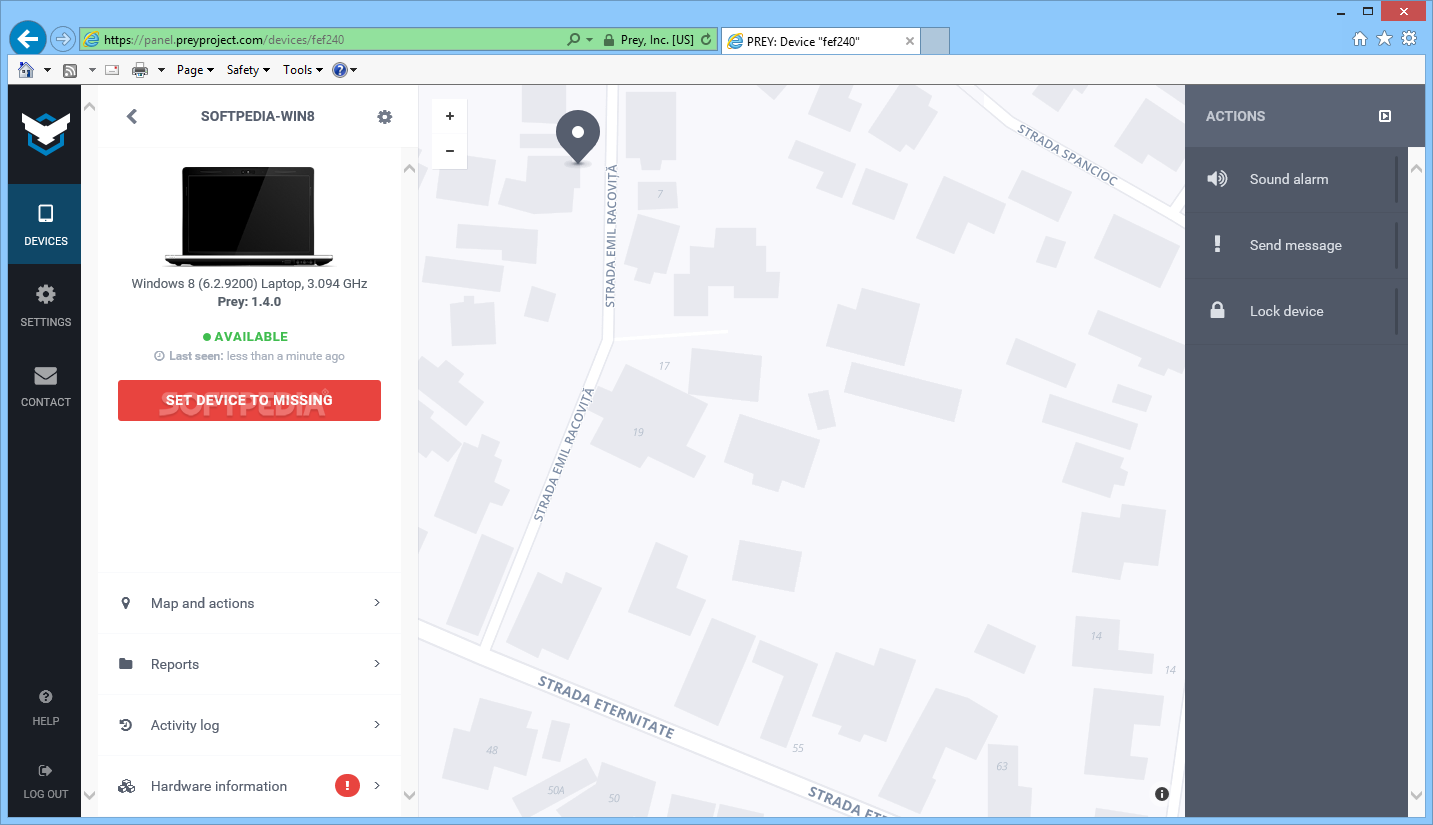Show map attribution info icon

point(1161,794)
